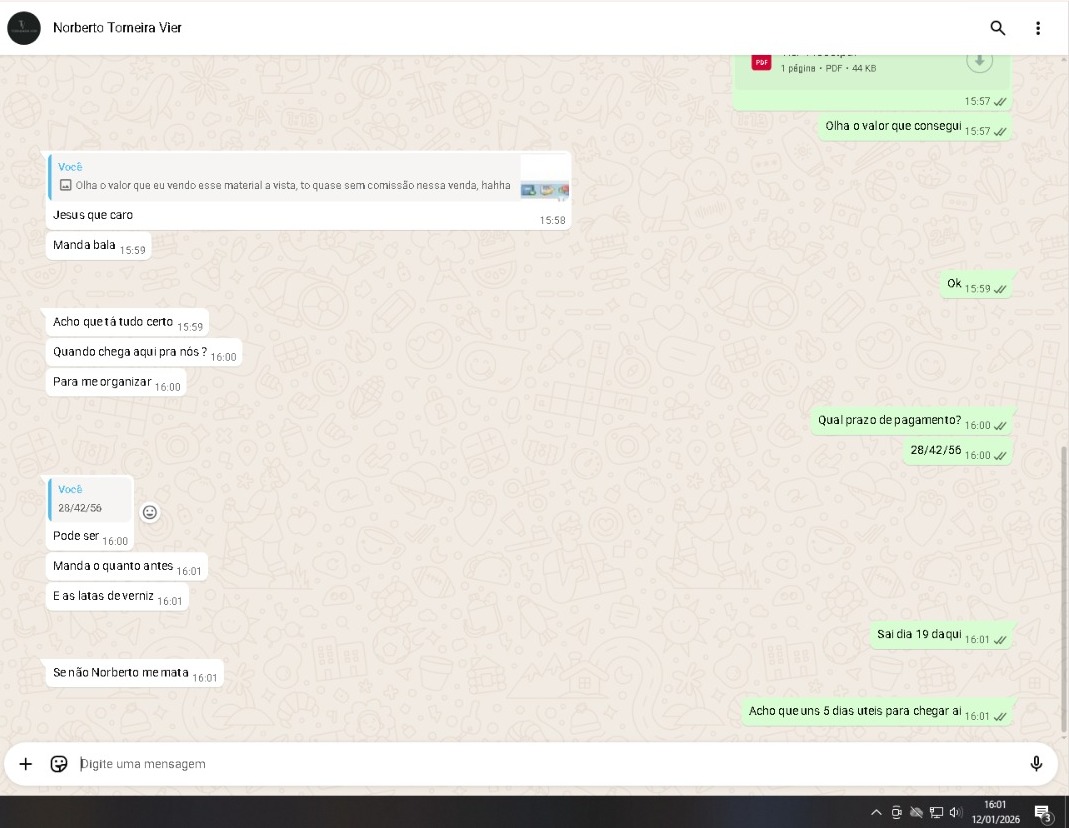The image size is (1069, 828).
Task: Open search in the conversation
Action: tap(997, 28)
